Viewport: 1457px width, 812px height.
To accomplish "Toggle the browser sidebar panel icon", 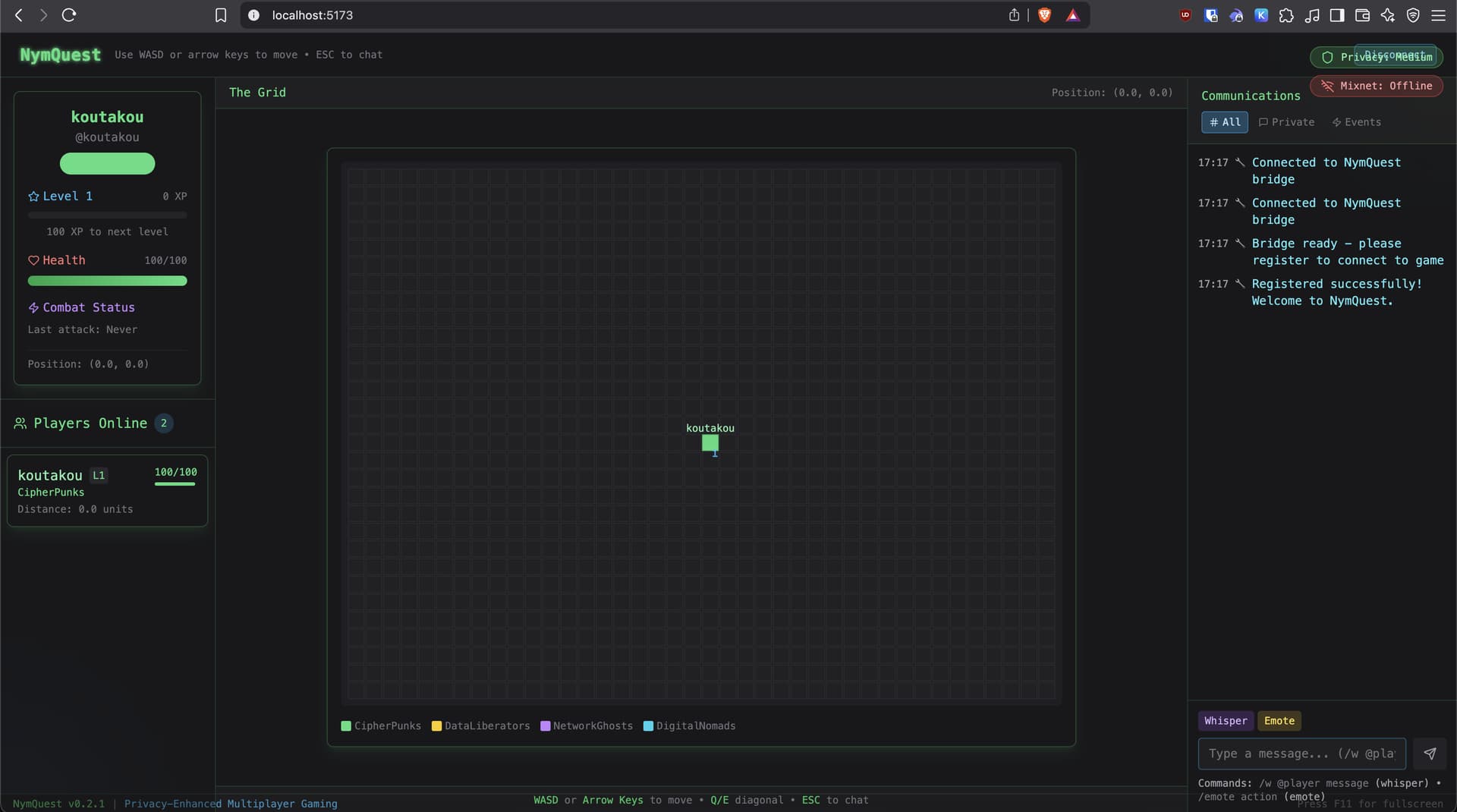I will pyautogui.click(x=1337, y=15).
